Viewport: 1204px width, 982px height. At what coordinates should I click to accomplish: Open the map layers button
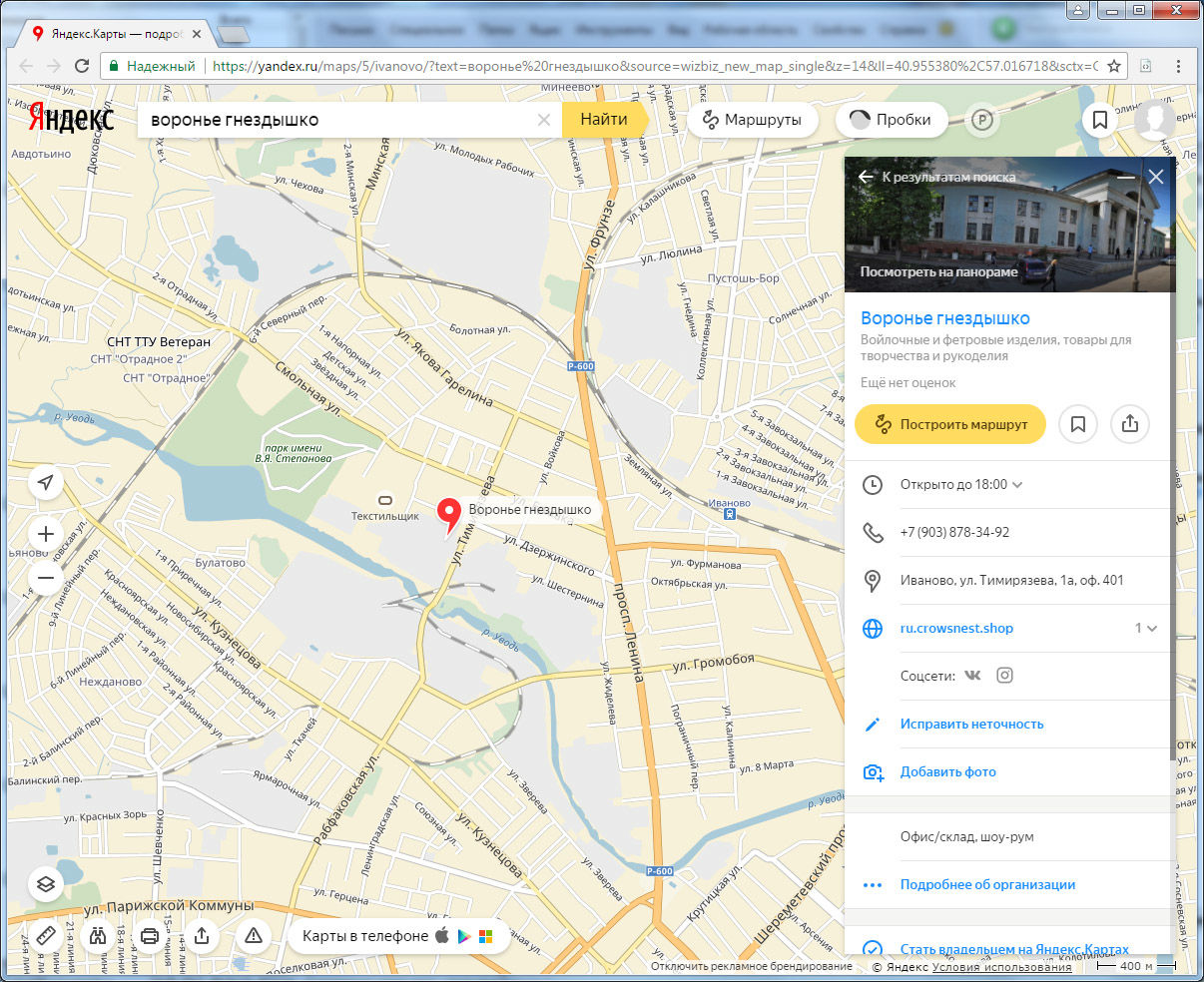(x=45, y=884)
